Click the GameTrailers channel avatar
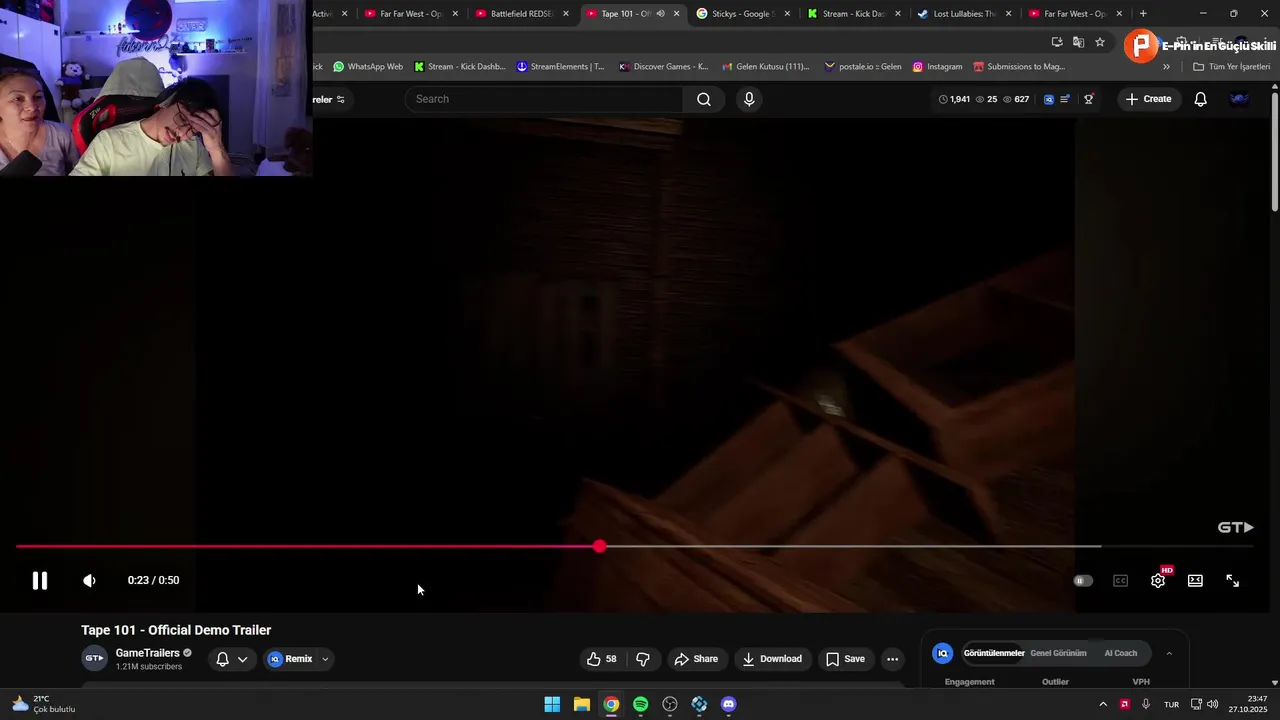The height and width of the screenshot is (720, 1280). [x=94, y=658]
